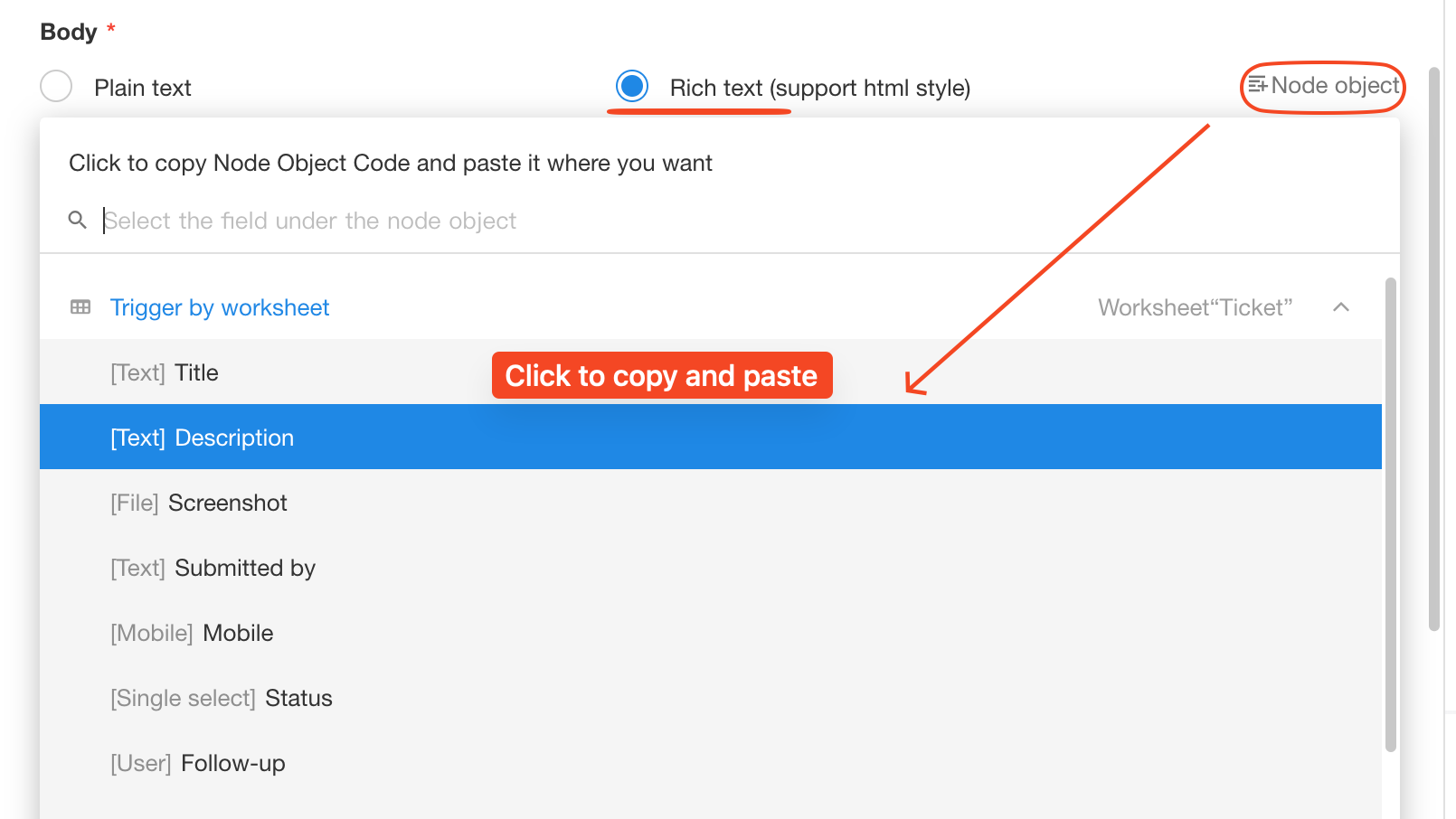Screen dimensions: 1456x819
Task: Pick the [File] Screenshot field
Action: 711,503
